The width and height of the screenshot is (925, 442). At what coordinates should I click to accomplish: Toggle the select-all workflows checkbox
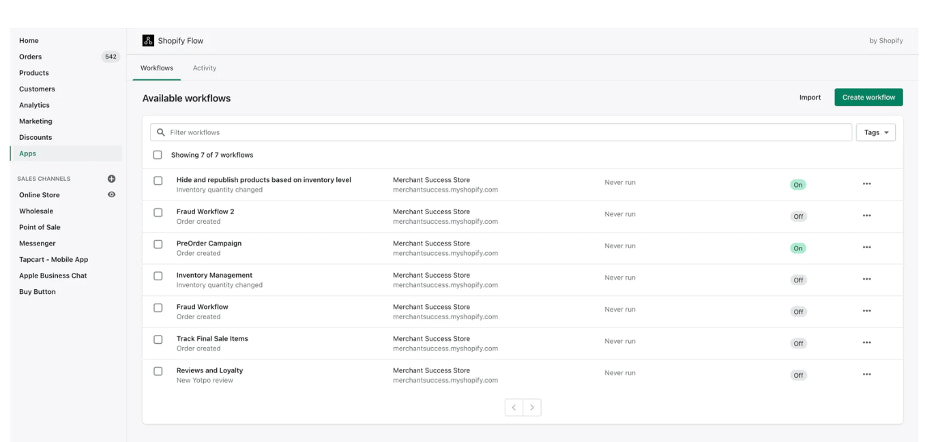point(158,155)
